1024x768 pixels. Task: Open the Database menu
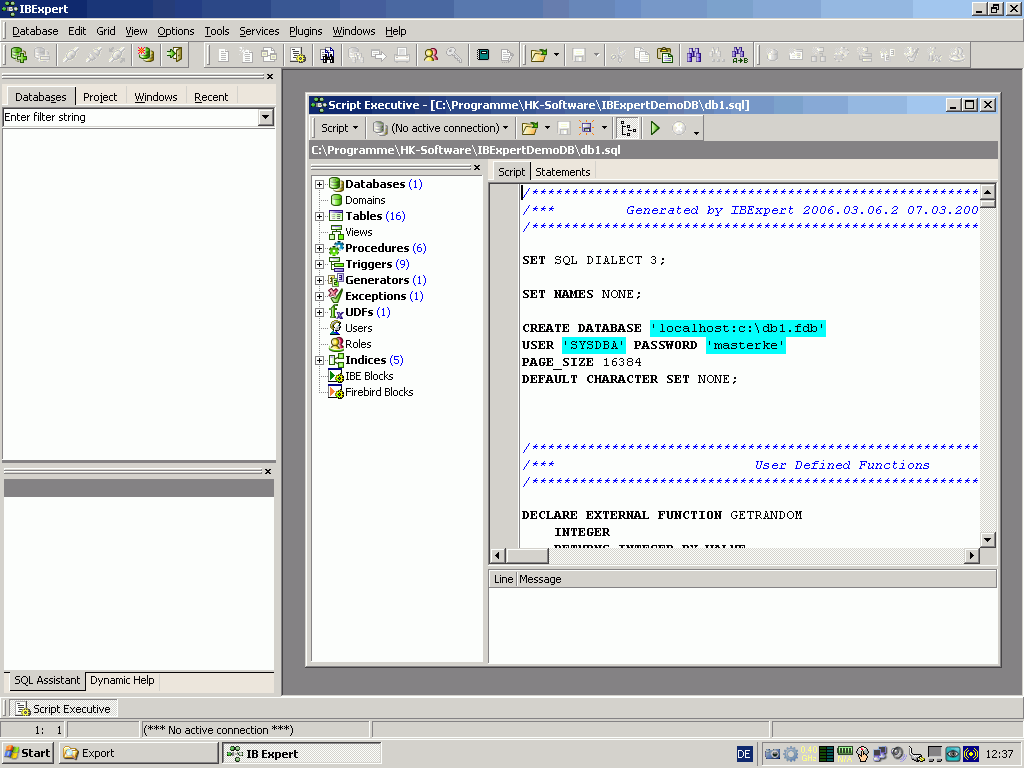click(x=35, y=31)
